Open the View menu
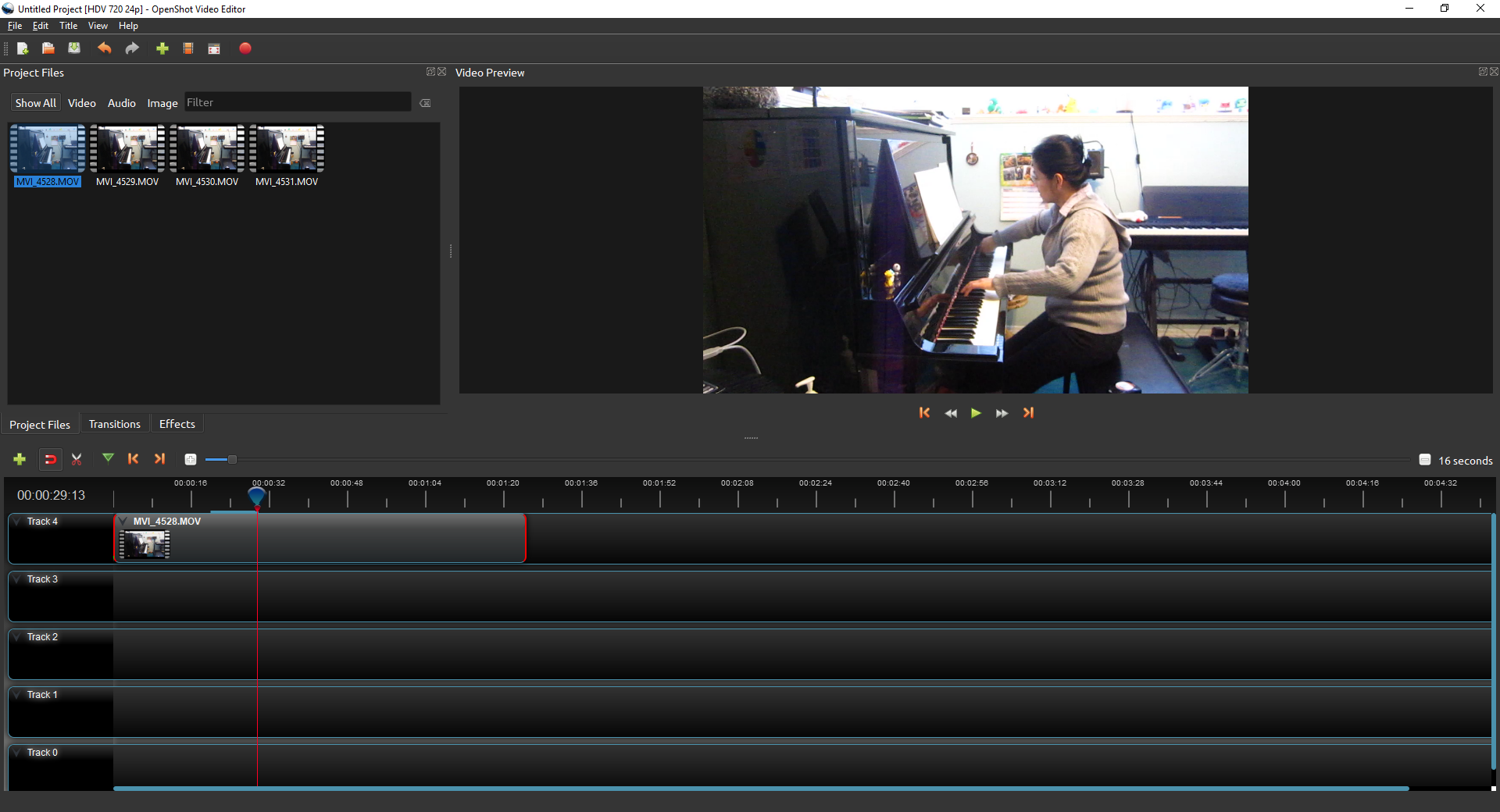The height and width of the screenshot is (812, 1500). [x=98, y=26]
